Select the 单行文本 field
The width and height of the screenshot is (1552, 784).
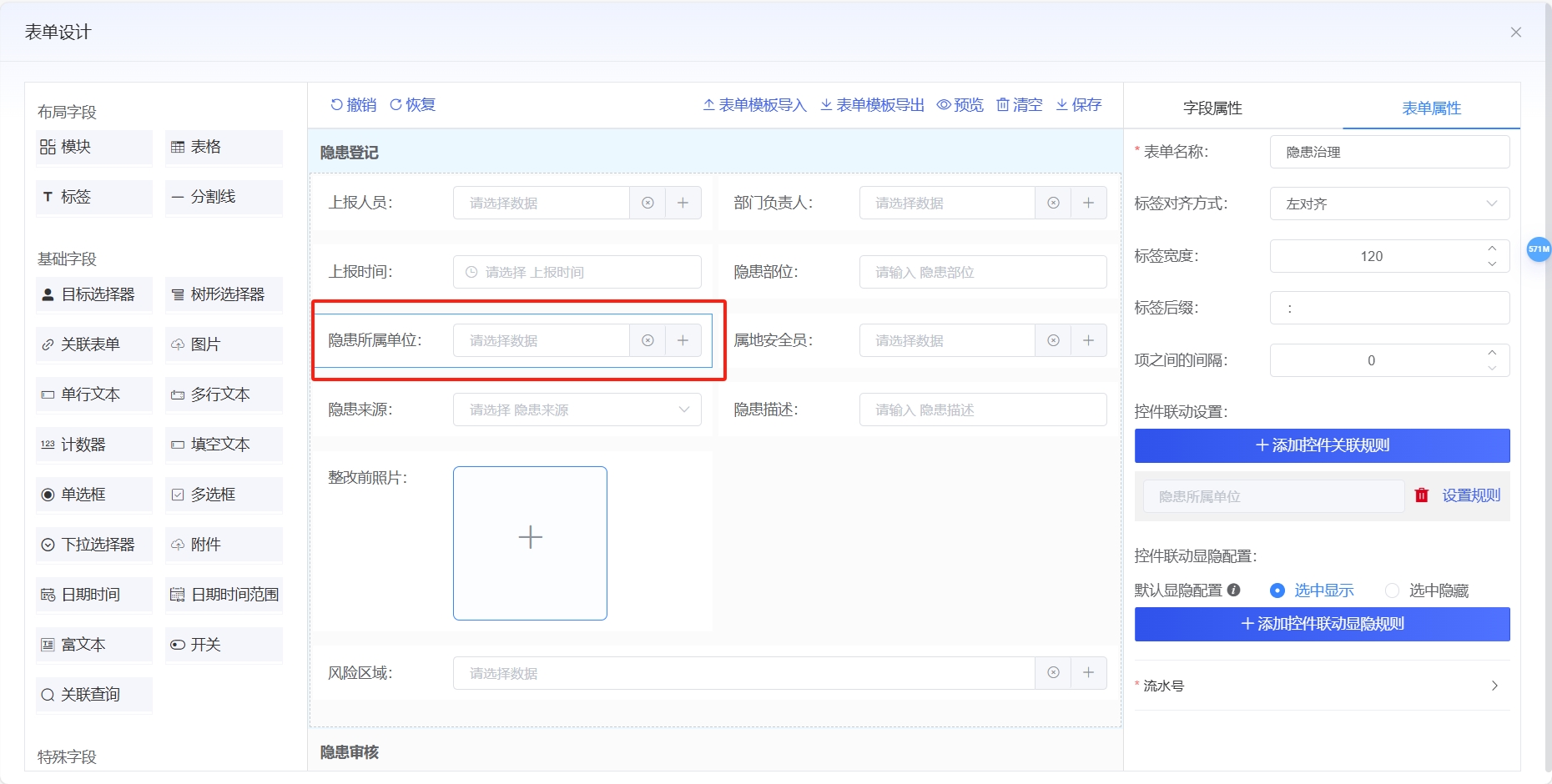pyautogui.click(x=94, y=395)
